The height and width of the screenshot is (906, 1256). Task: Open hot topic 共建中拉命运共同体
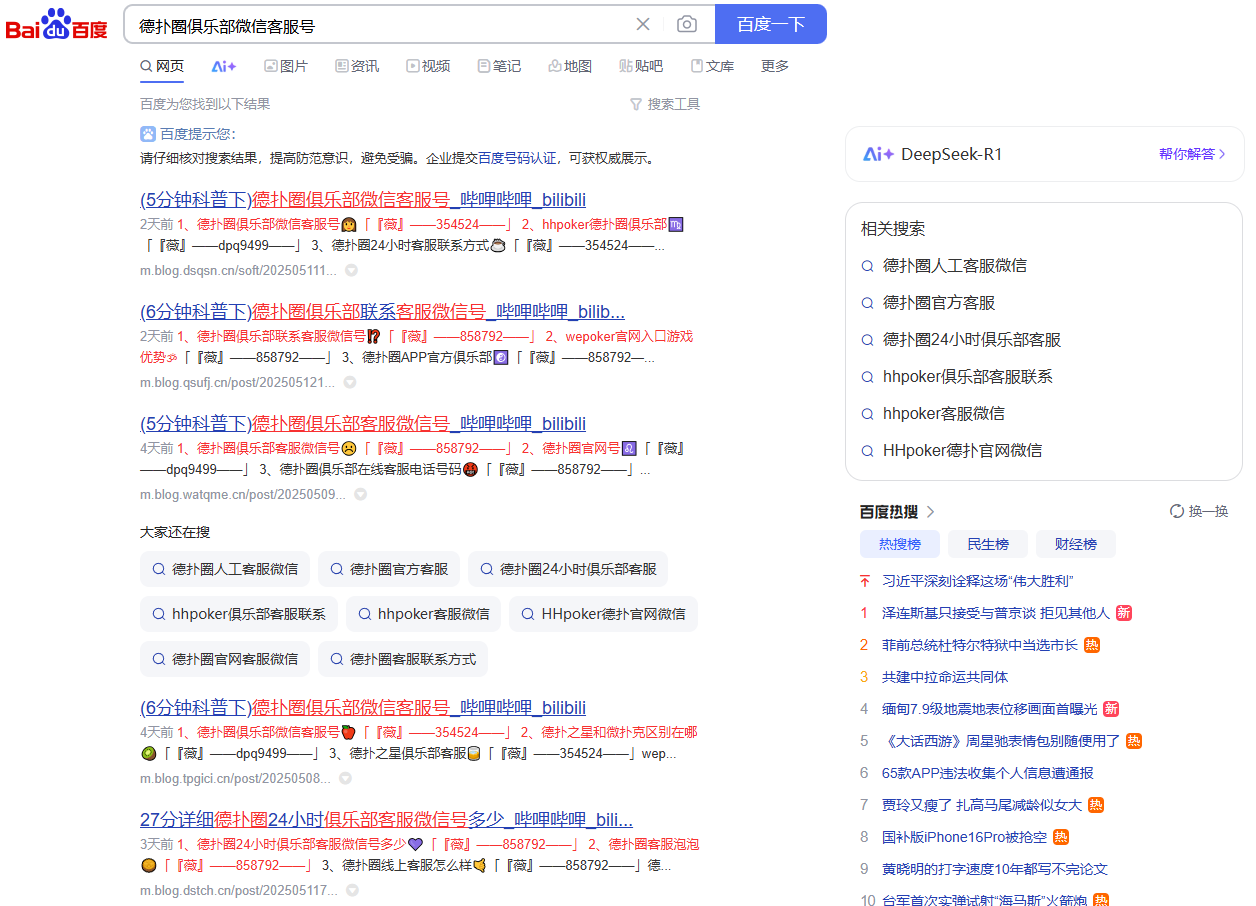[945, 677]
